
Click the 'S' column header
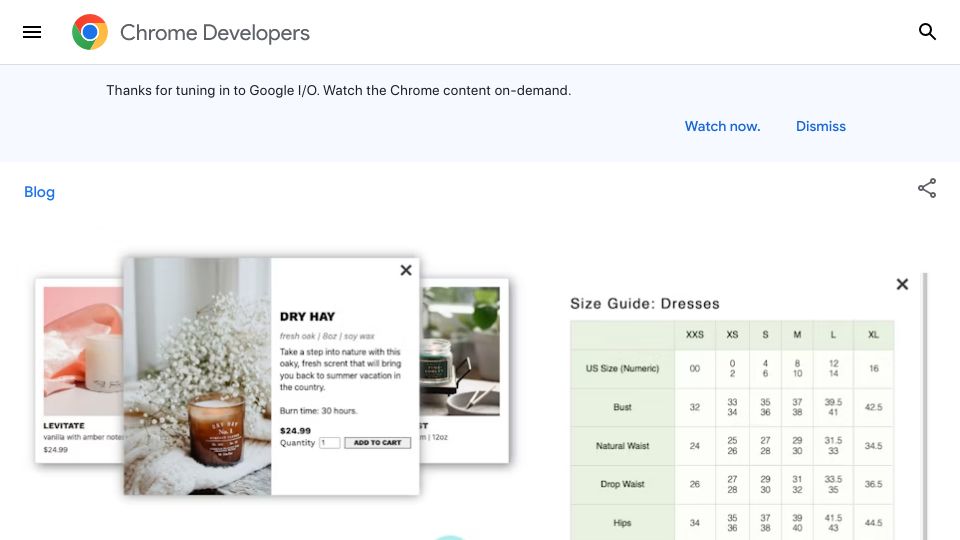(x=765, y=335)
